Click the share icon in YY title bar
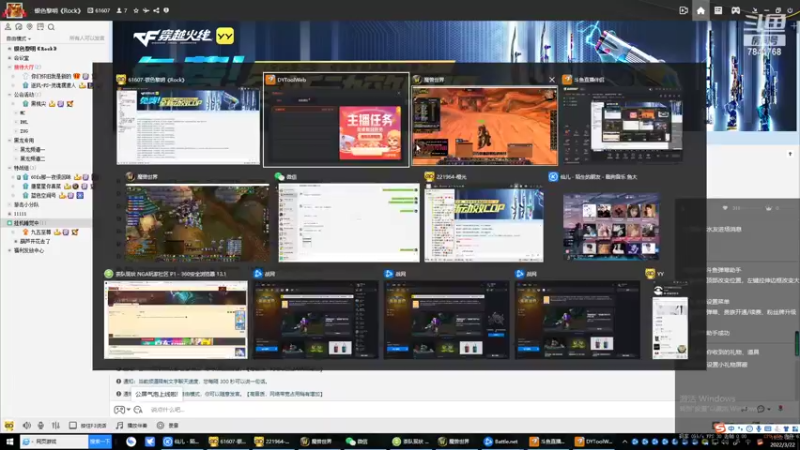Screen dimensions: 800x450 coord(156,10)
